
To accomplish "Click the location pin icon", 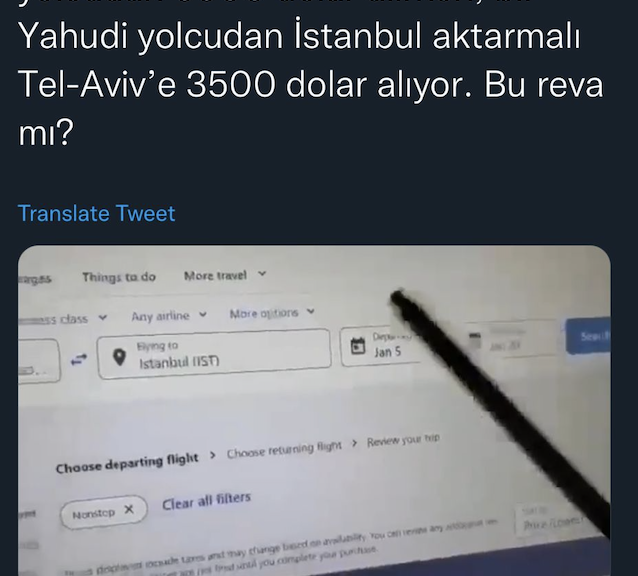I will pyautogui.click(x=119, y=357).
